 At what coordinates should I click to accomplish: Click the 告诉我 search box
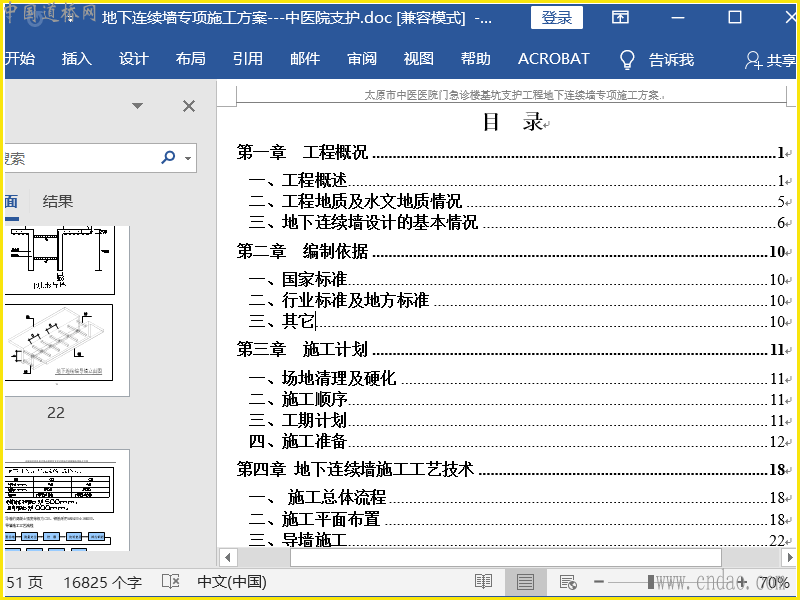point(671,60)
